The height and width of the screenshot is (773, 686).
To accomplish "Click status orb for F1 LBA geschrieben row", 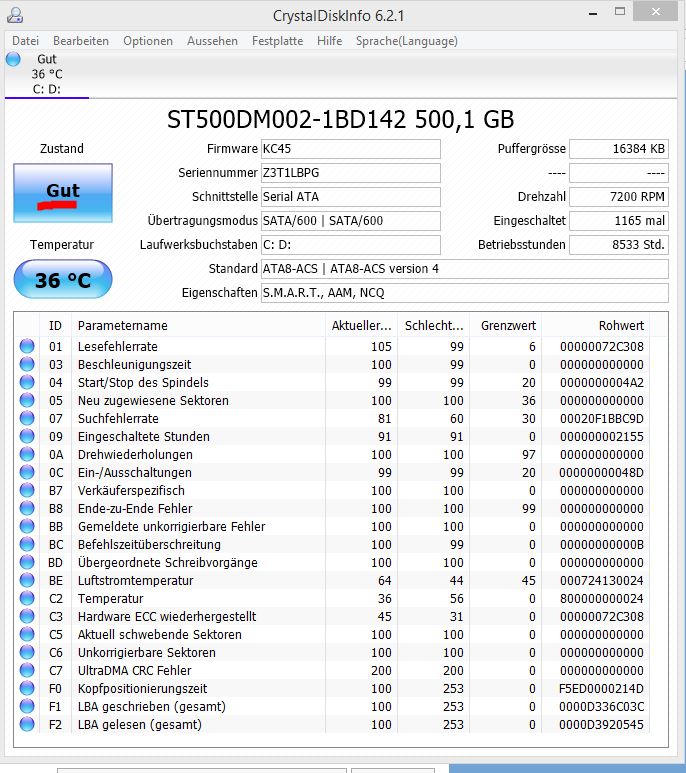I will coord(27,706).
